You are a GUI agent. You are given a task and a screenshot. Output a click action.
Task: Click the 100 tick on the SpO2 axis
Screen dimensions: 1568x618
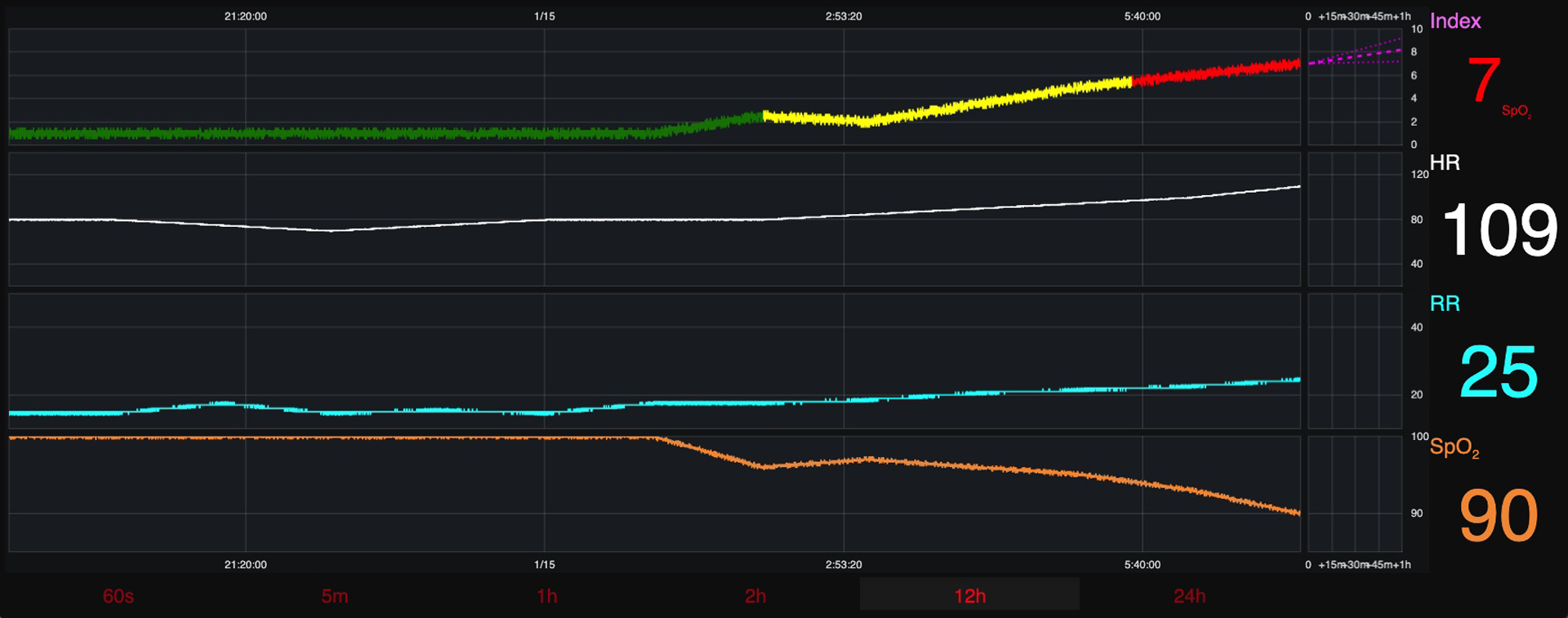1420,437
